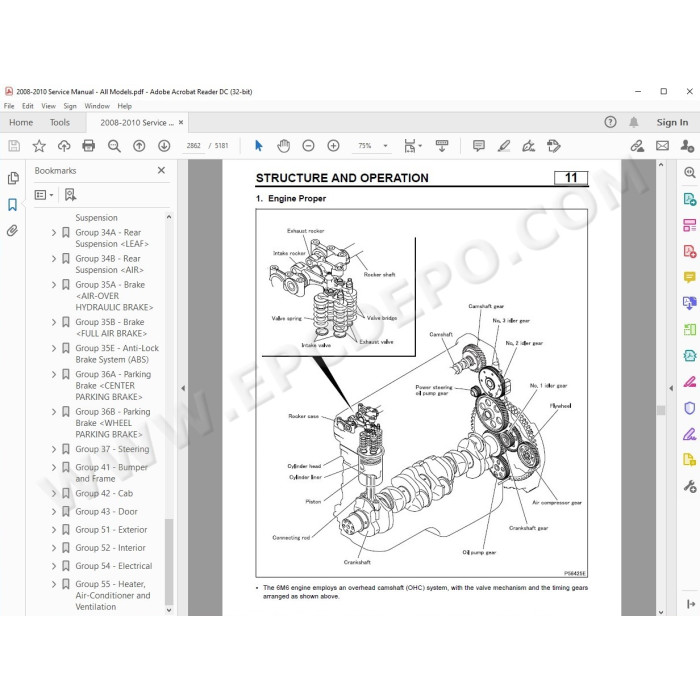Open the Edit menu

click(x=28, y=106)
